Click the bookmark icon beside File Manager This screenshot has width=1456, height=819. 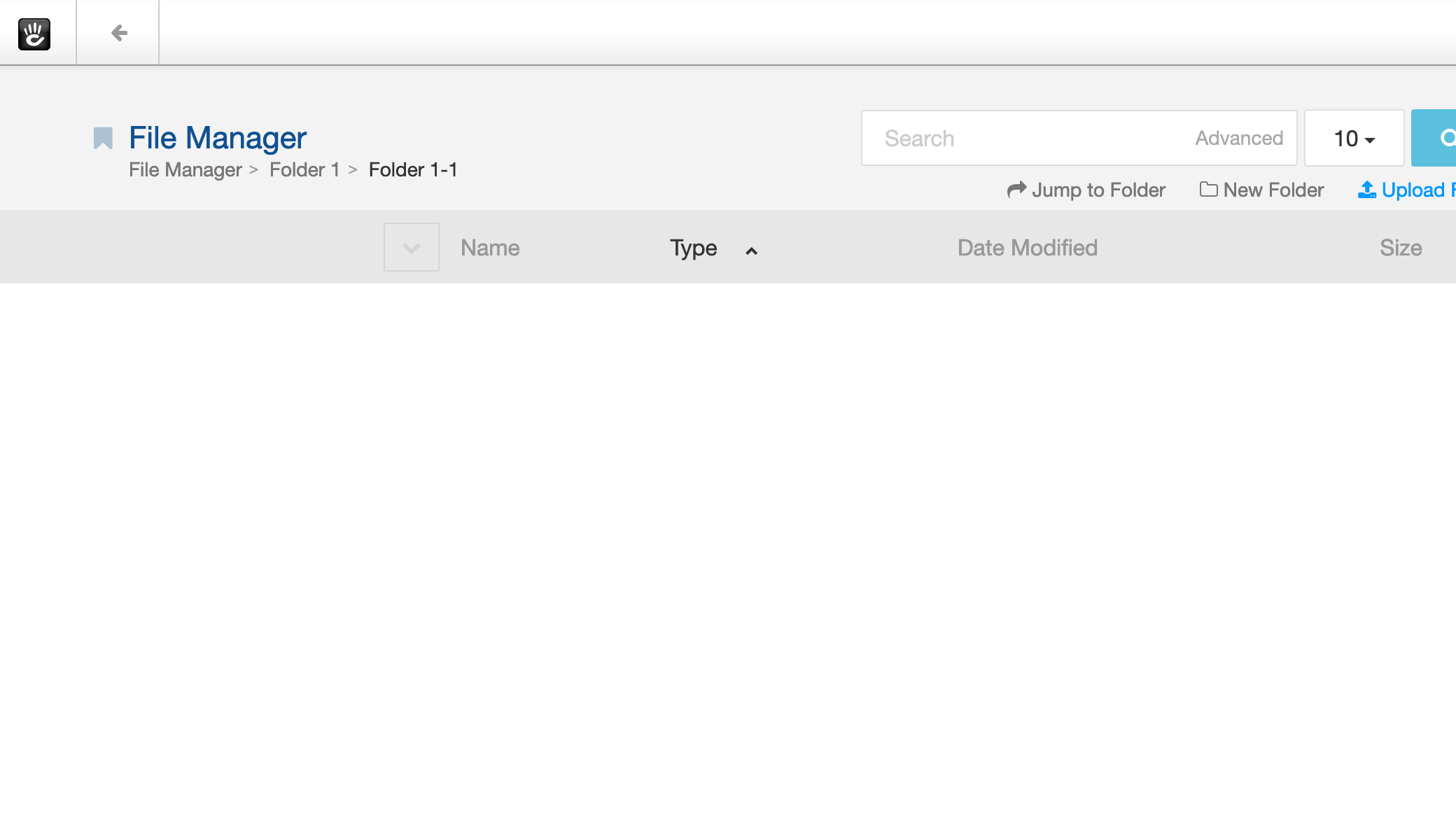(x=102, y=138)
